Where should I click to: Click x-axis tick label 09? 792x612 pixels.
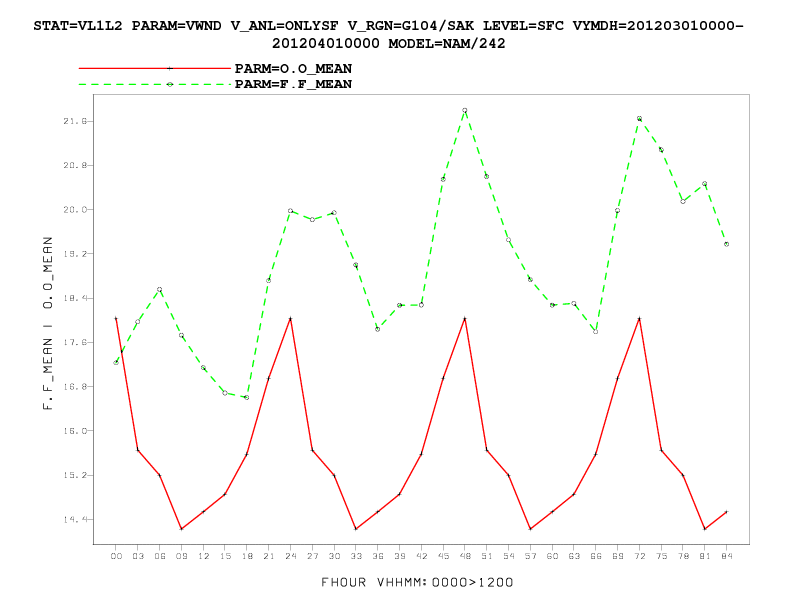(181, 556)
